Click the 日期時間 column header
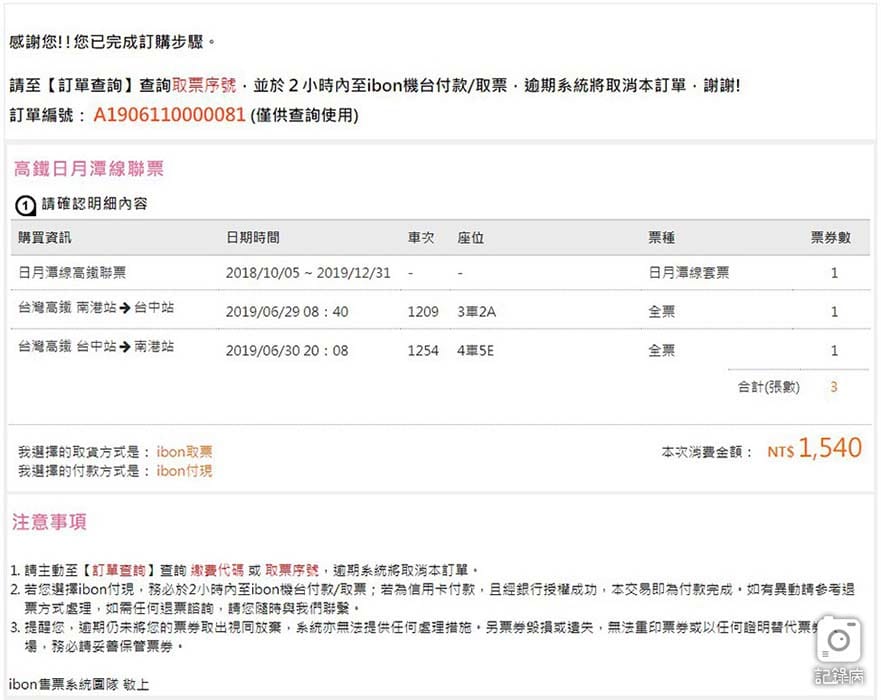 pyautogui.click(x=253, y=238)
